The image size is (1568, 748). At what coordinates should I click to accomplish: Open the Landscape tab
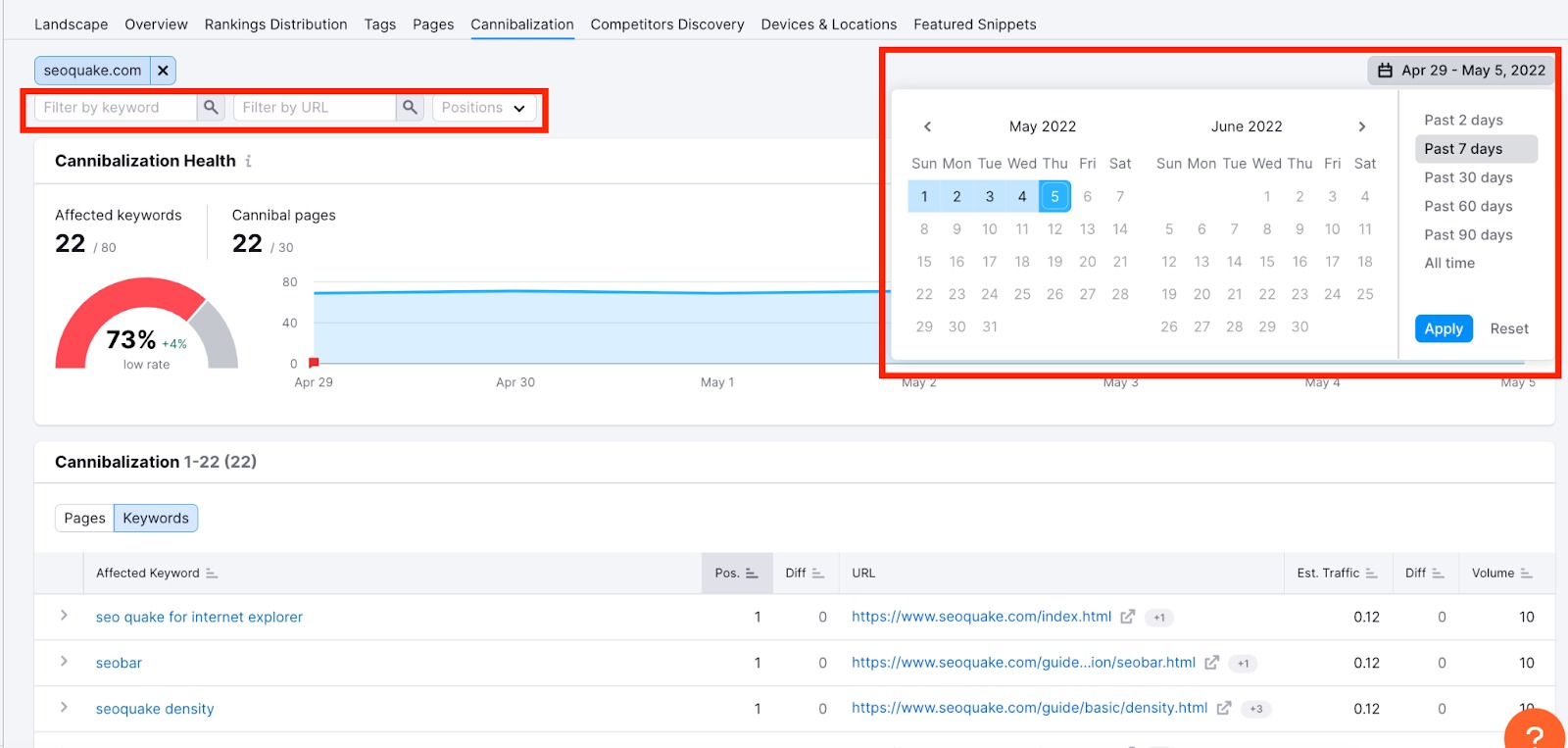tap(72, 25)
